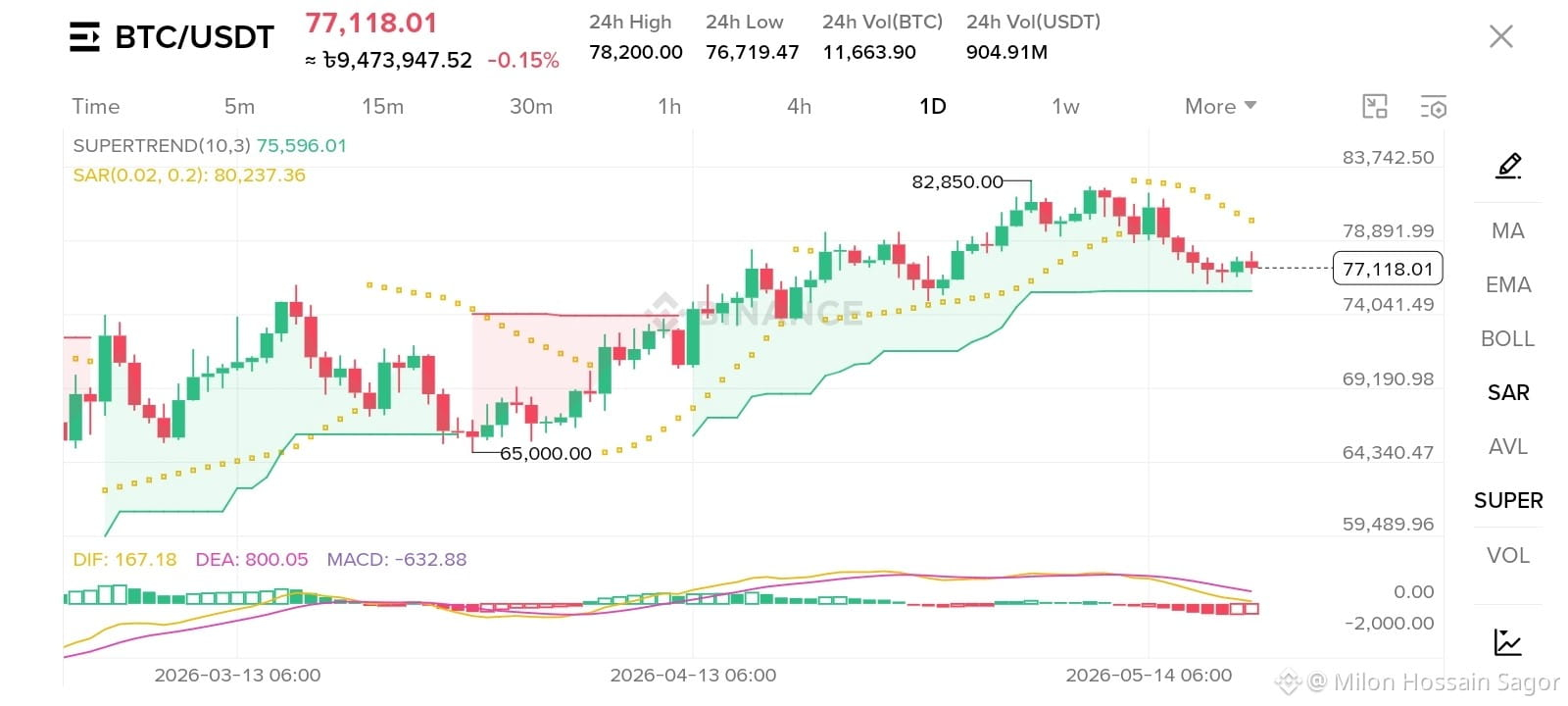Click the BTC/USDT pair title
The width and height of the screenshot is (1568, 706).
[194, 37]
